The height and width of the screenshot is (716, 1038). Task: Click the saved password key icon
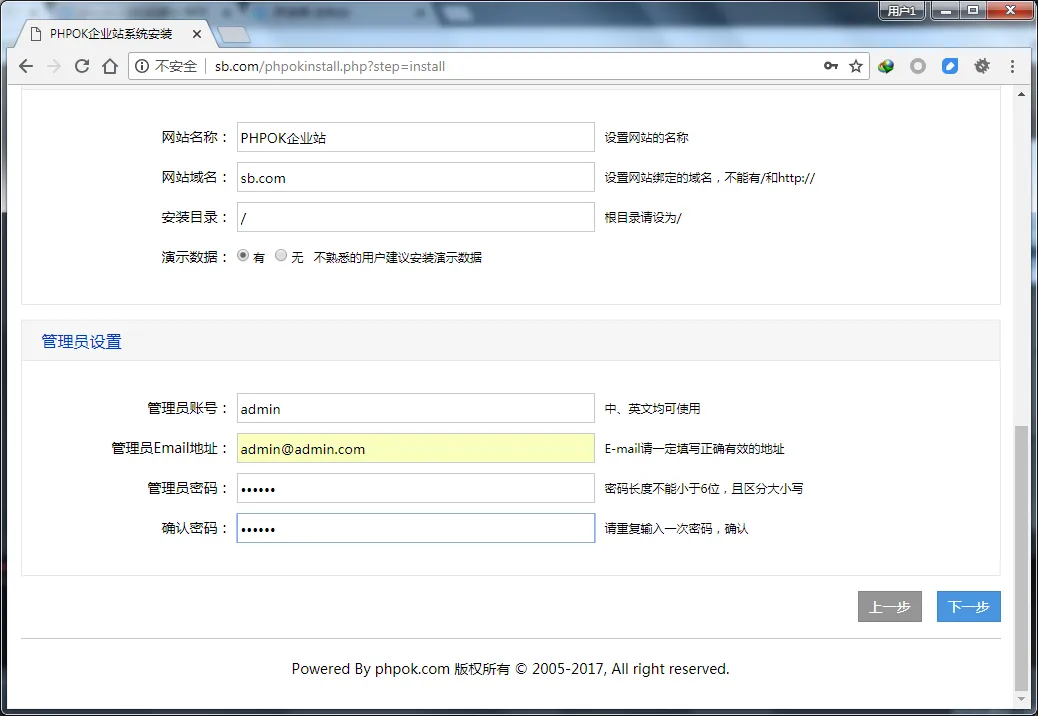coord(830,66)
